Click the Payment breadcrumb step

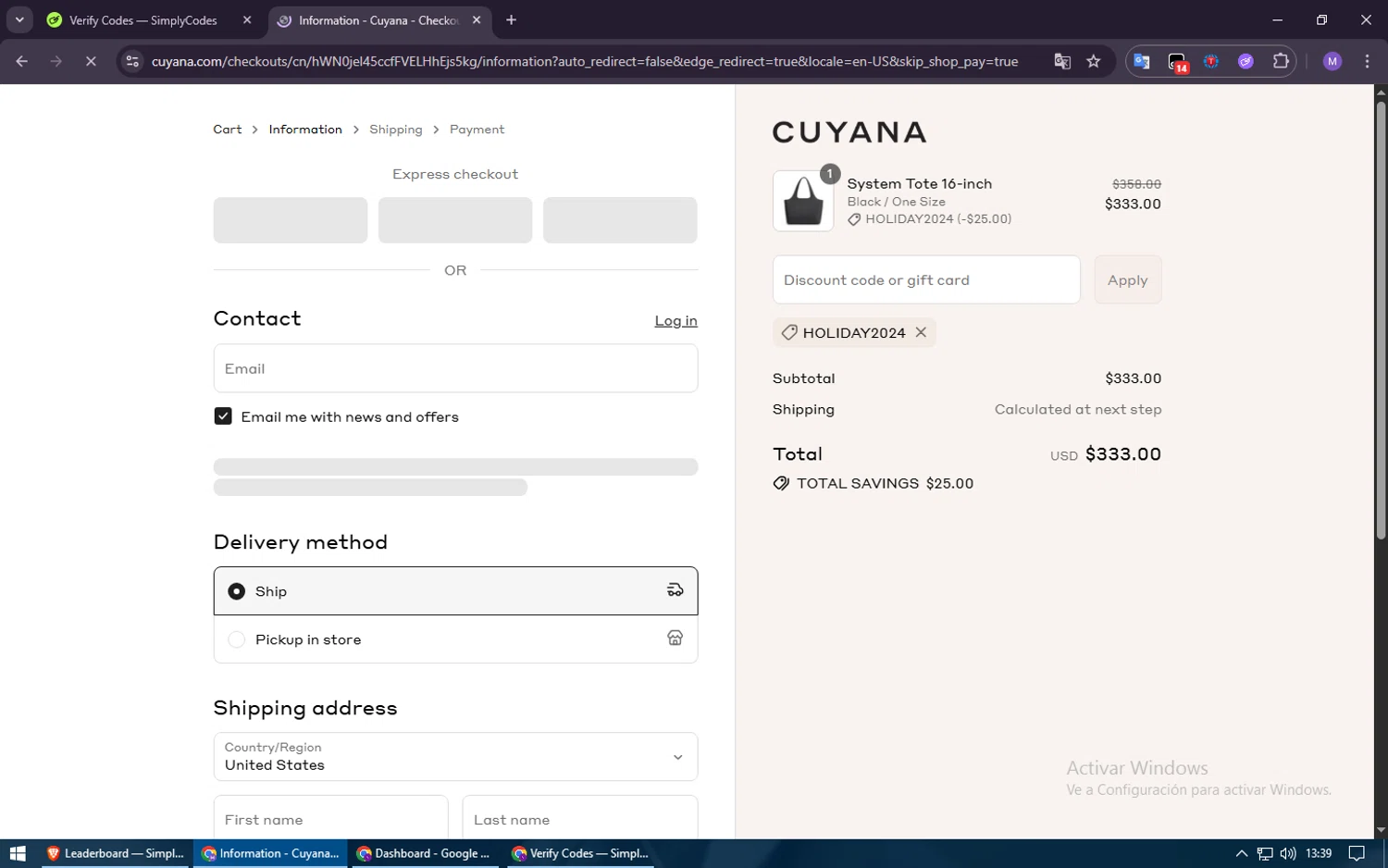(x=477, y=130)
